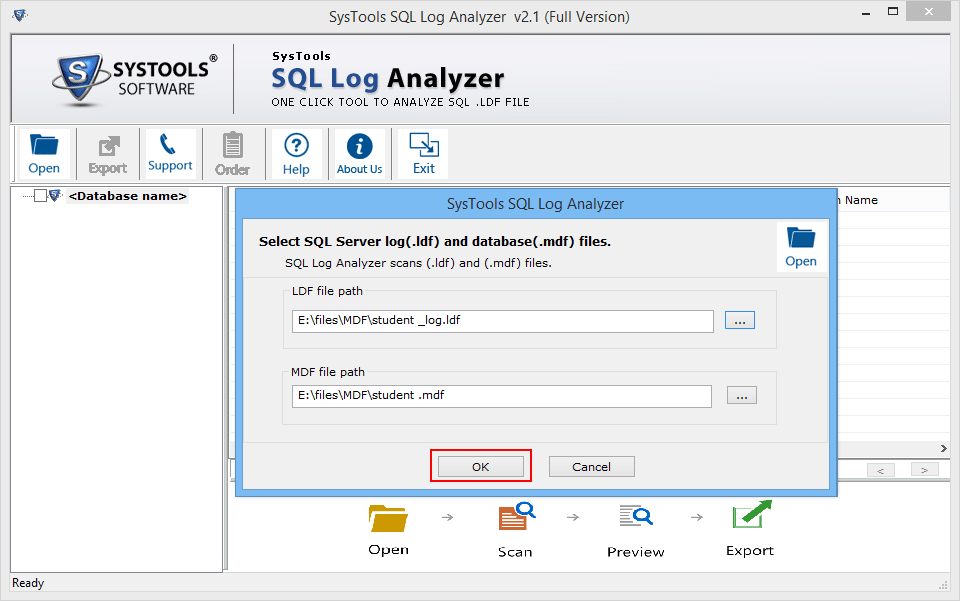The height and width of the screenshot is (601, 960).
Task: Click the Exit toolbar icon
Action: pos(421,152)
